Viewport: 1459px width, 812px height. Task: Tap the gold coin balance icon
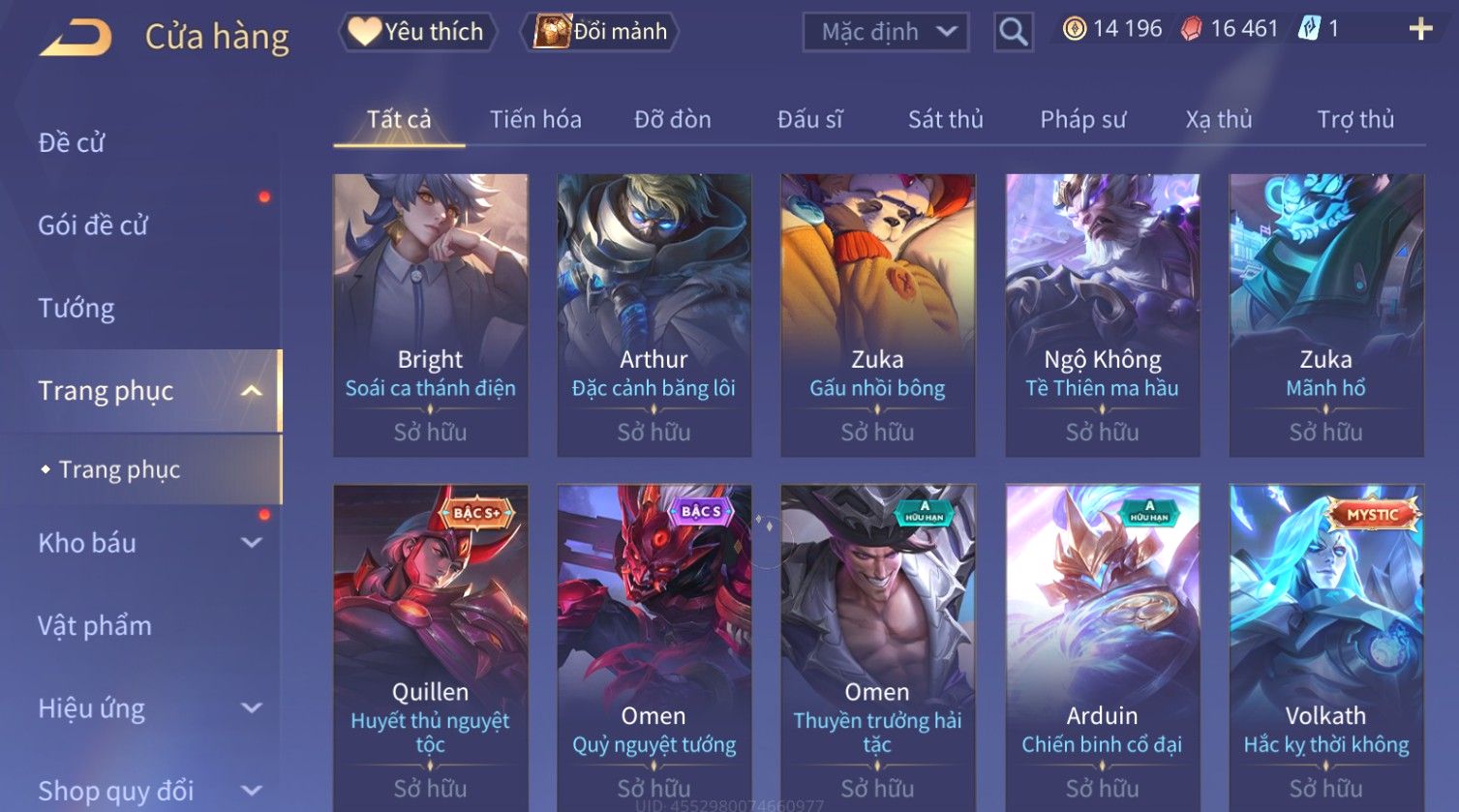1074,29
